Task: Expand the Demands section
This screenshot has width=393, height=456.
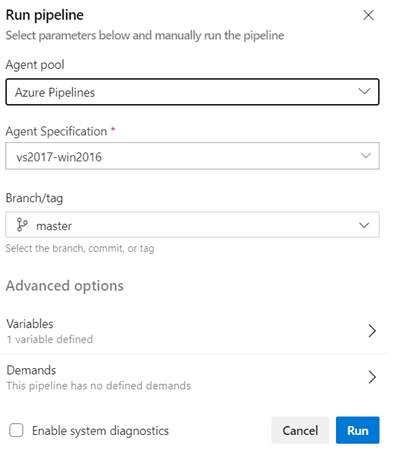Action: (192, 377)
